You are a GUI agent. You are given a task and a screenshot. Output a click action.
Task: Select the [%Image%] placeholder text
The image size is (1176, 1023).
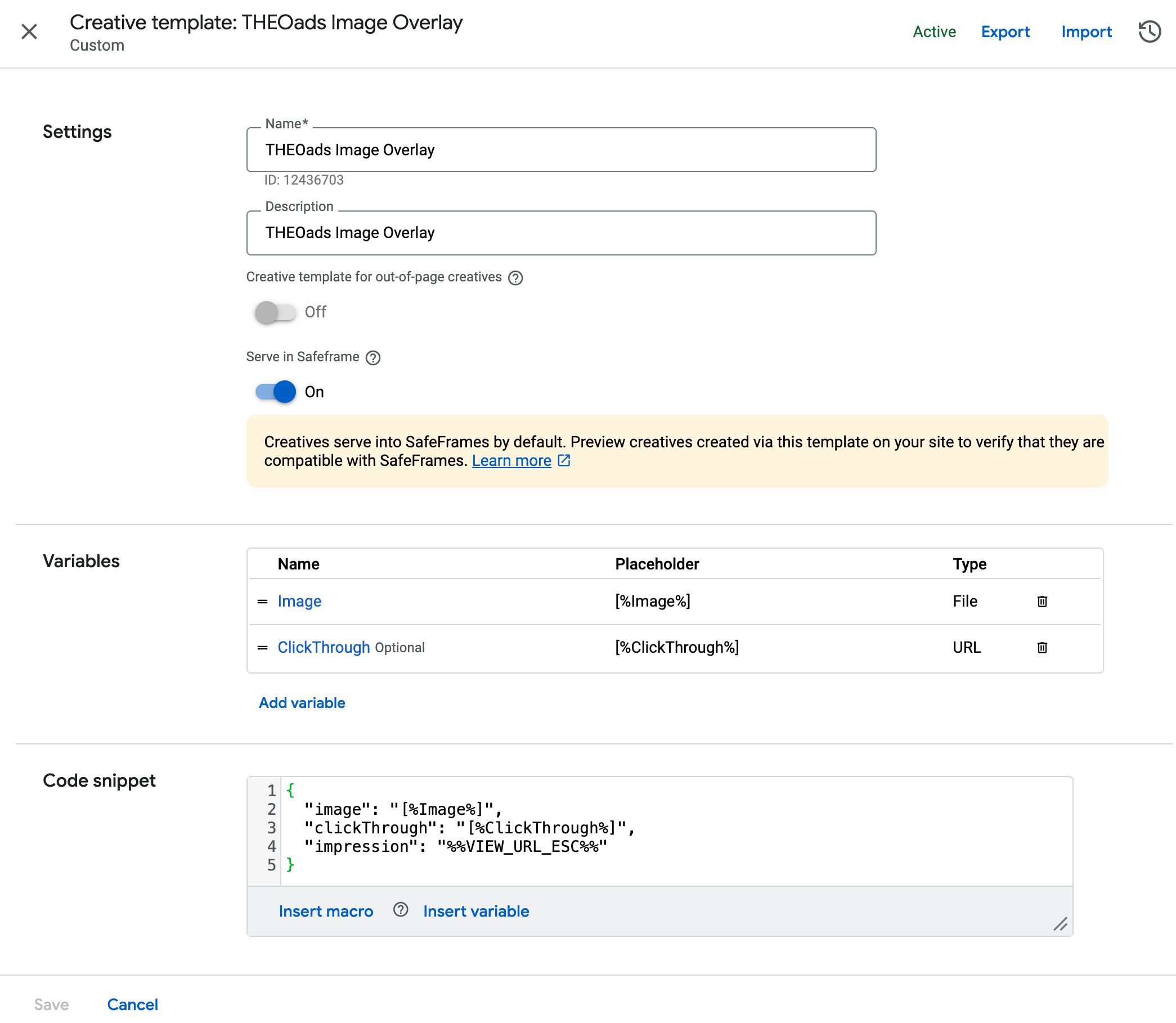[653, 601]
